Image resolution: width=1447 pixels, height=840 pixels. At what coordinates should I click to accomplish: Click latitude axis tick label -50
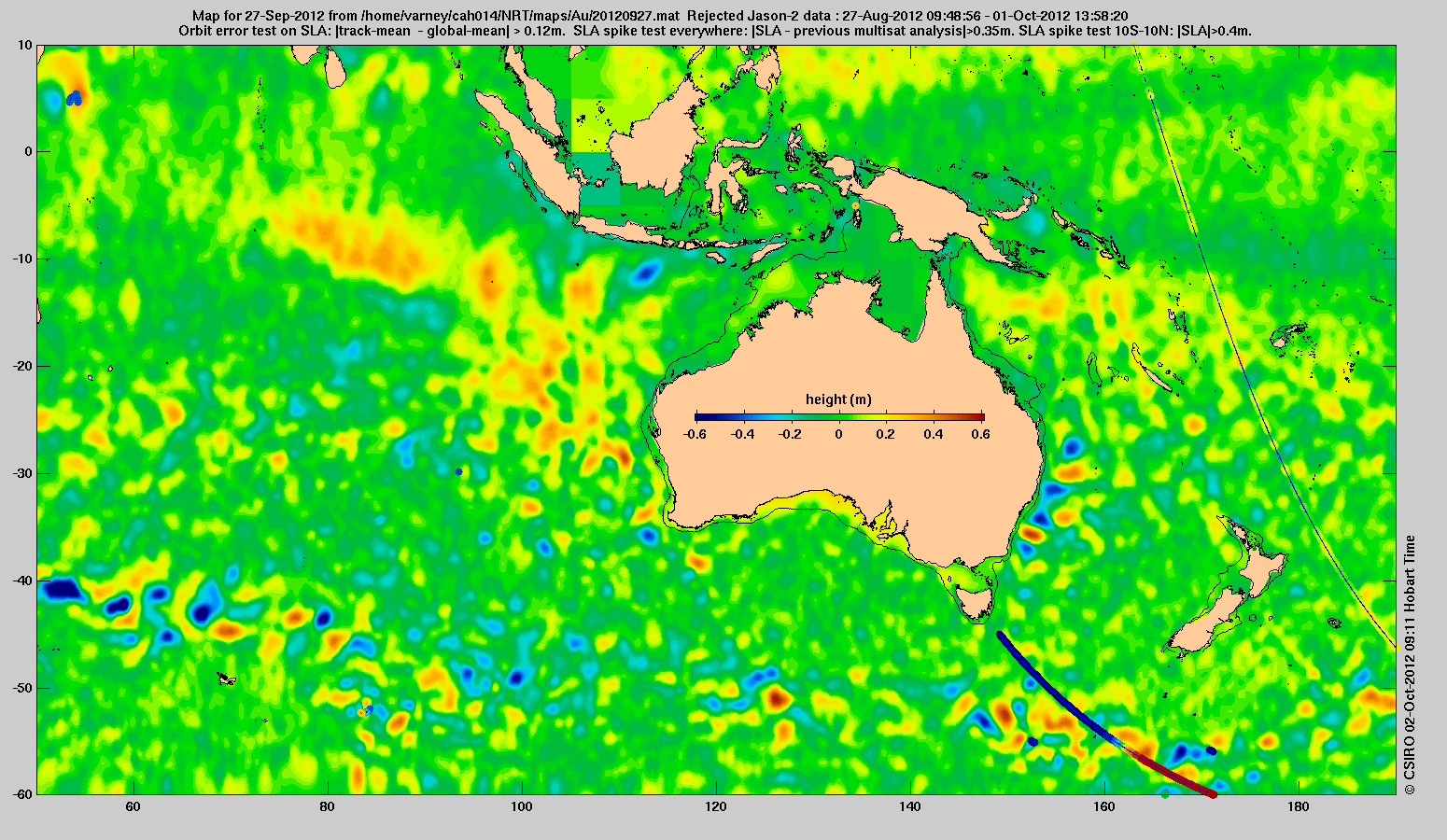(22, 688)
